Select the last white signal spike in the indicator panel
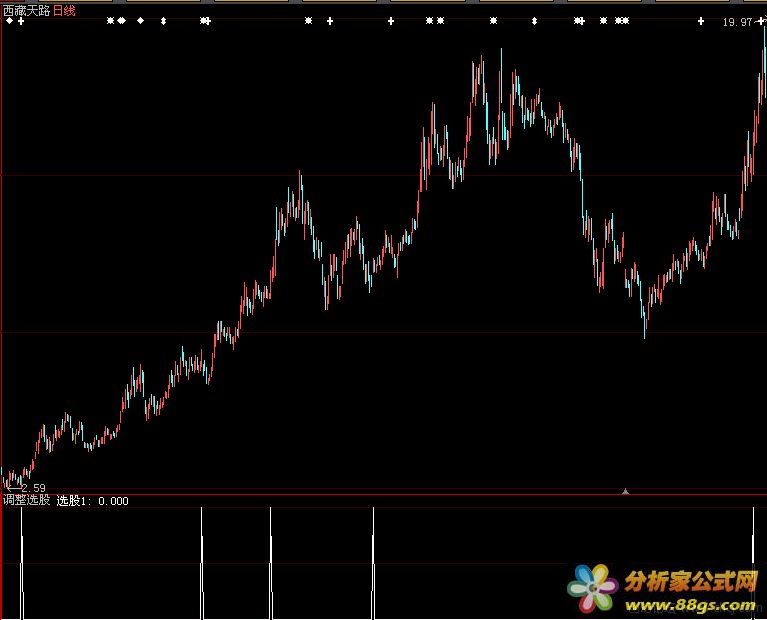Image resolution: width=767 pixels, height=620 pixels. pos(754,563)
